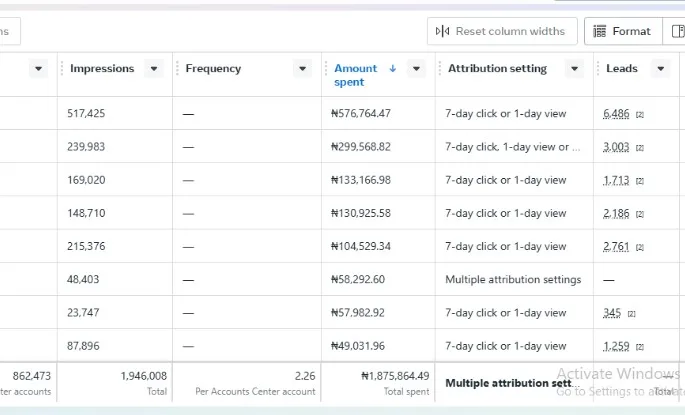
Task: Click the footnote icon beside 1,259 leads
Action: (x=640, y=347)
